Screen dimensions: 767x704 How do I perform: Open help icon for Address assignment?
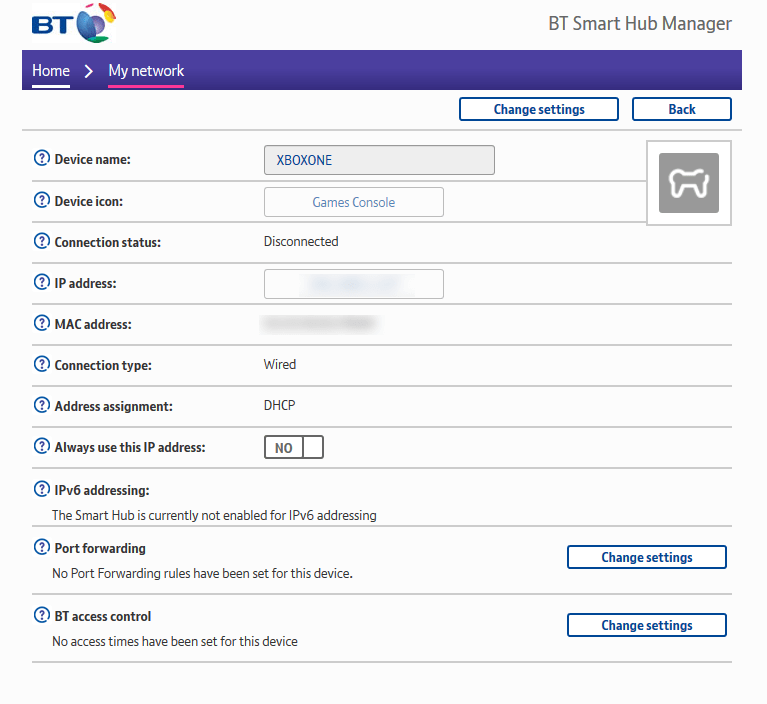[42, 405]
